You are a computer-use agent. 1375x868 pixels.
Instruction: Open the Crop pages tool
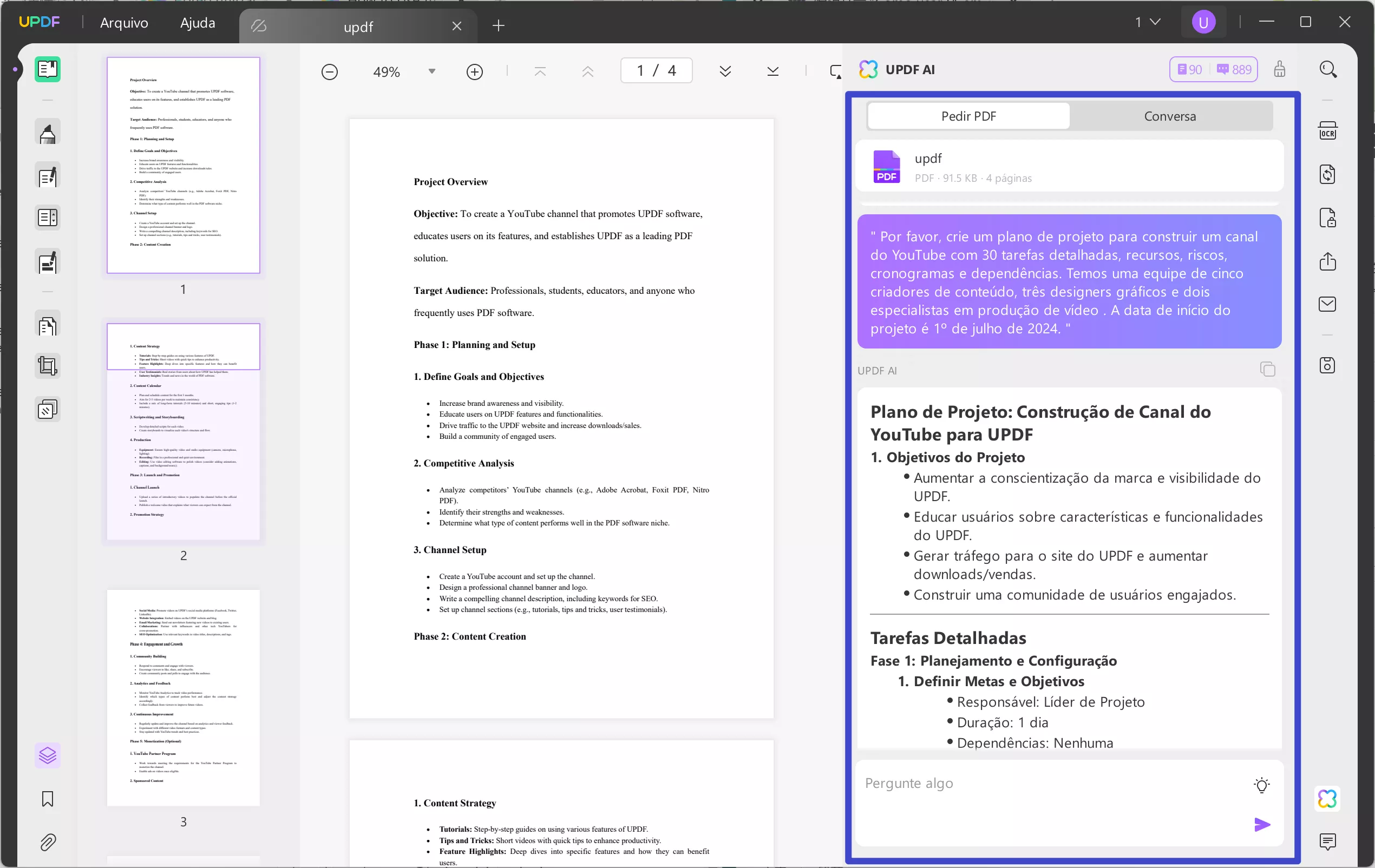click(x=48, y=366)
